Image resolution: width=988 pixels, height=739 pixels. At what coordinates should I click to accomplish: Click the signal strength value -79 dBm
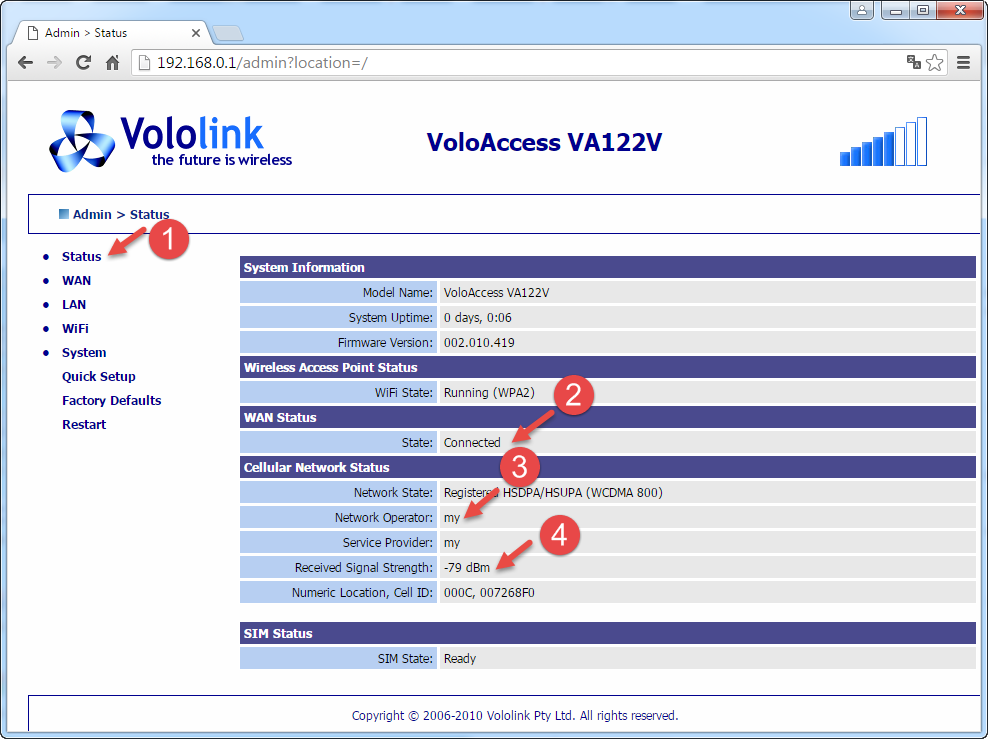click(x=467, y=568)
